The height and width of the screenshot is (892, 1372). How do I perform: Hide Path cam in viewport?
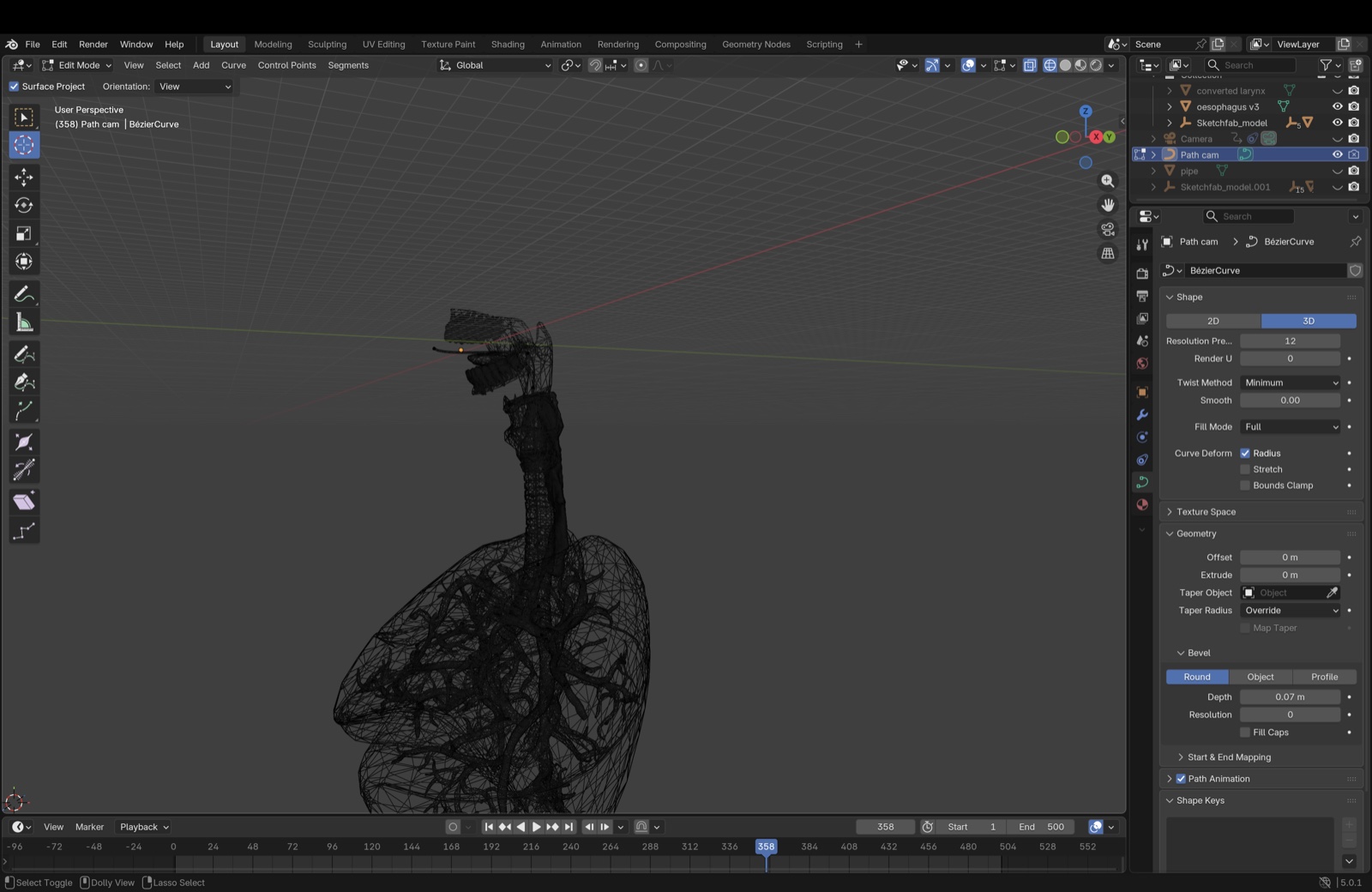pos(1337,155)
